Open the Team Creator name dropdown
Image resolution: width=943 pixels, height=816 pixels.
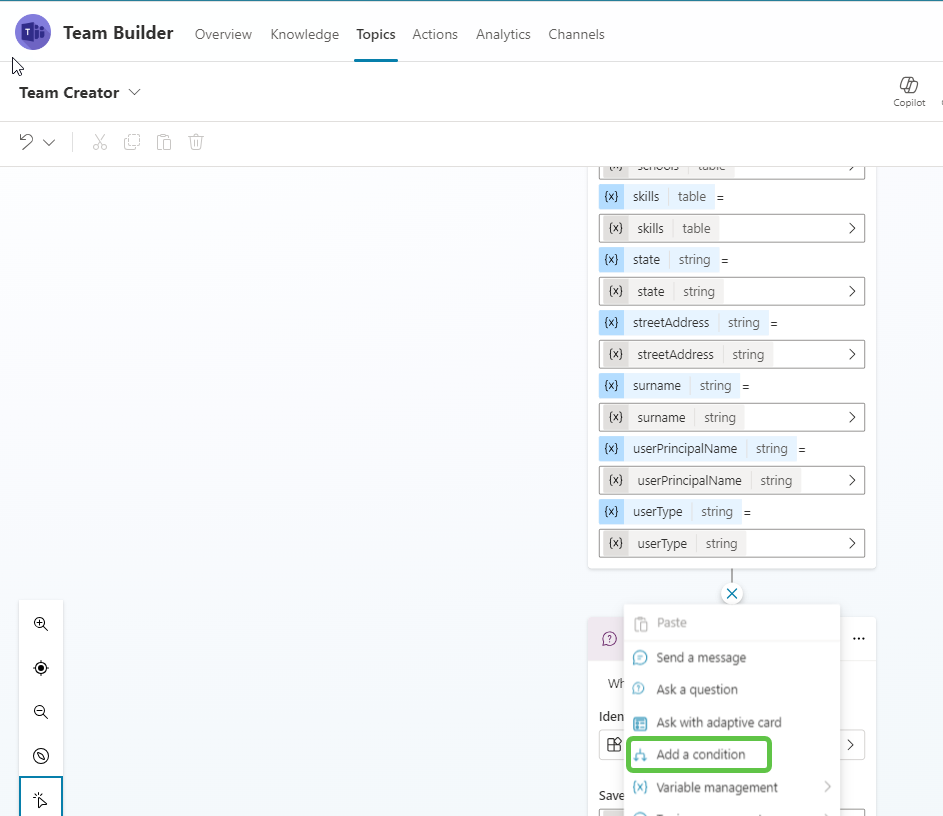pyautogui.click(x=133, y=92)
